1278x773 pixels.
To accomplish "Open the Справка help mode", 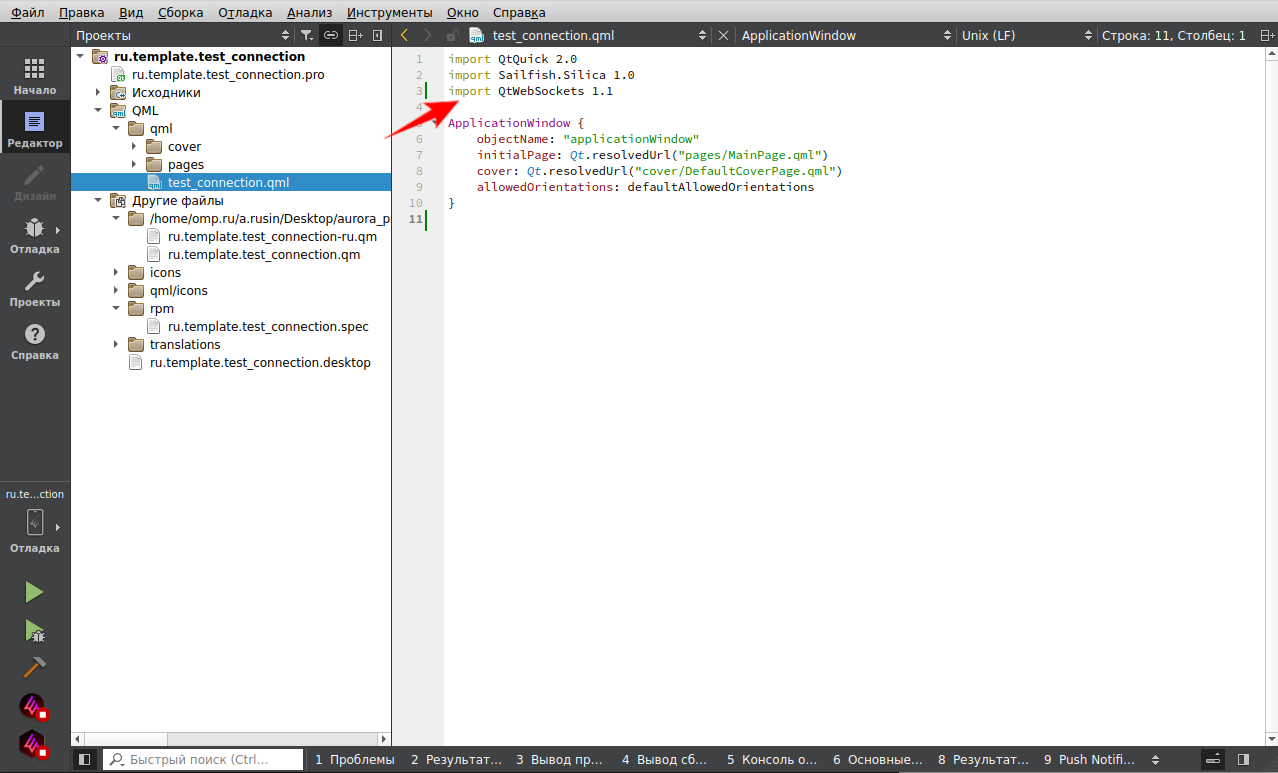I will [35, 341].
